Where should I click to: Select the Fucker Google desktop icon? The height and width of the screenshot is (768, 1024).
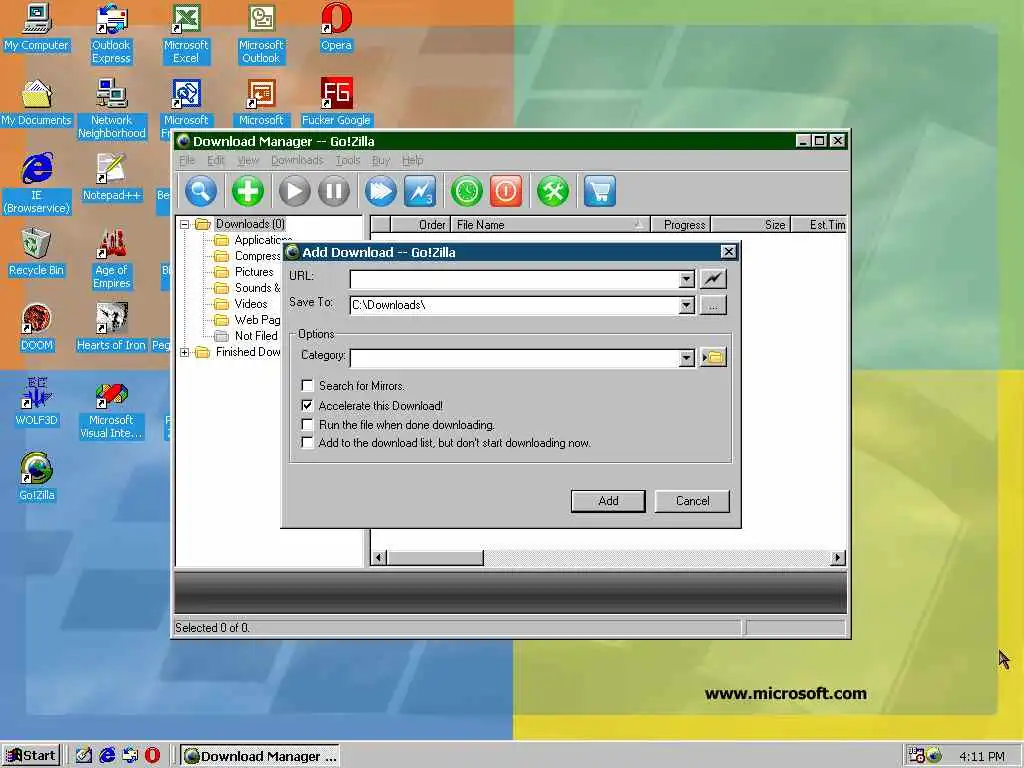(336, 103)
